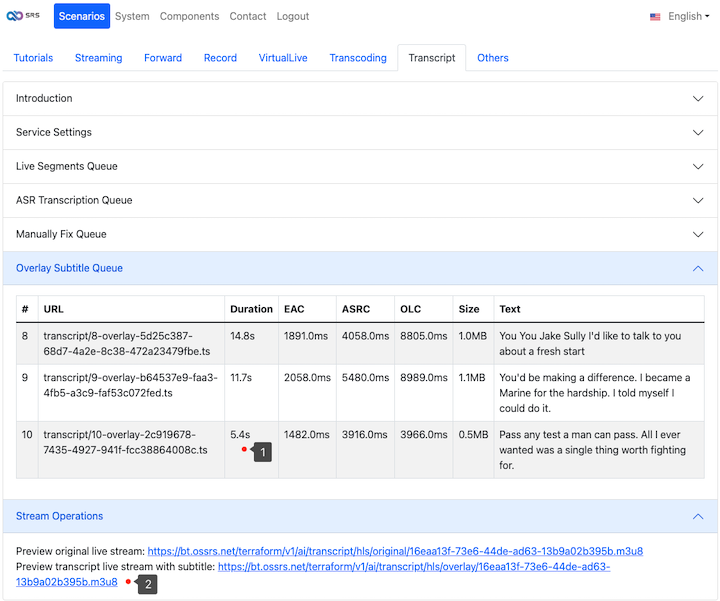Switch to the Transcoding tab
720x601 pixels.
358,58
